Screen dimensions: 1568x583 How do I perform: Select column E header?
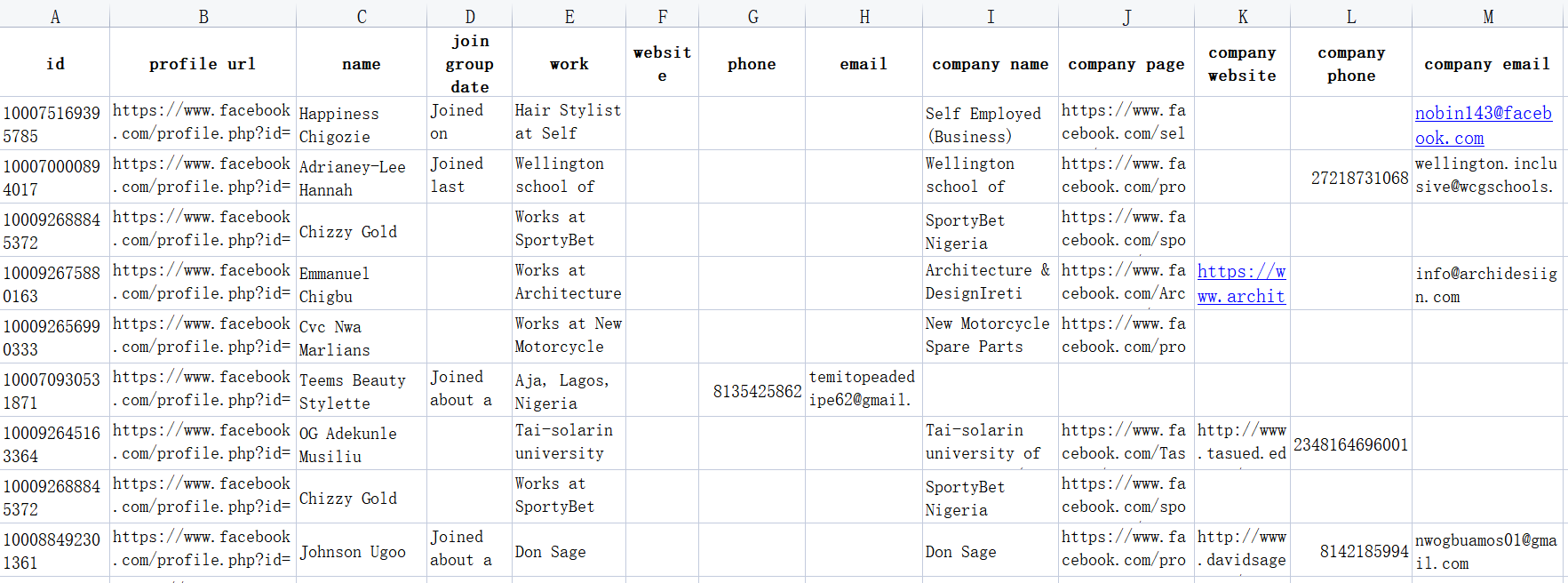point(569,15)
